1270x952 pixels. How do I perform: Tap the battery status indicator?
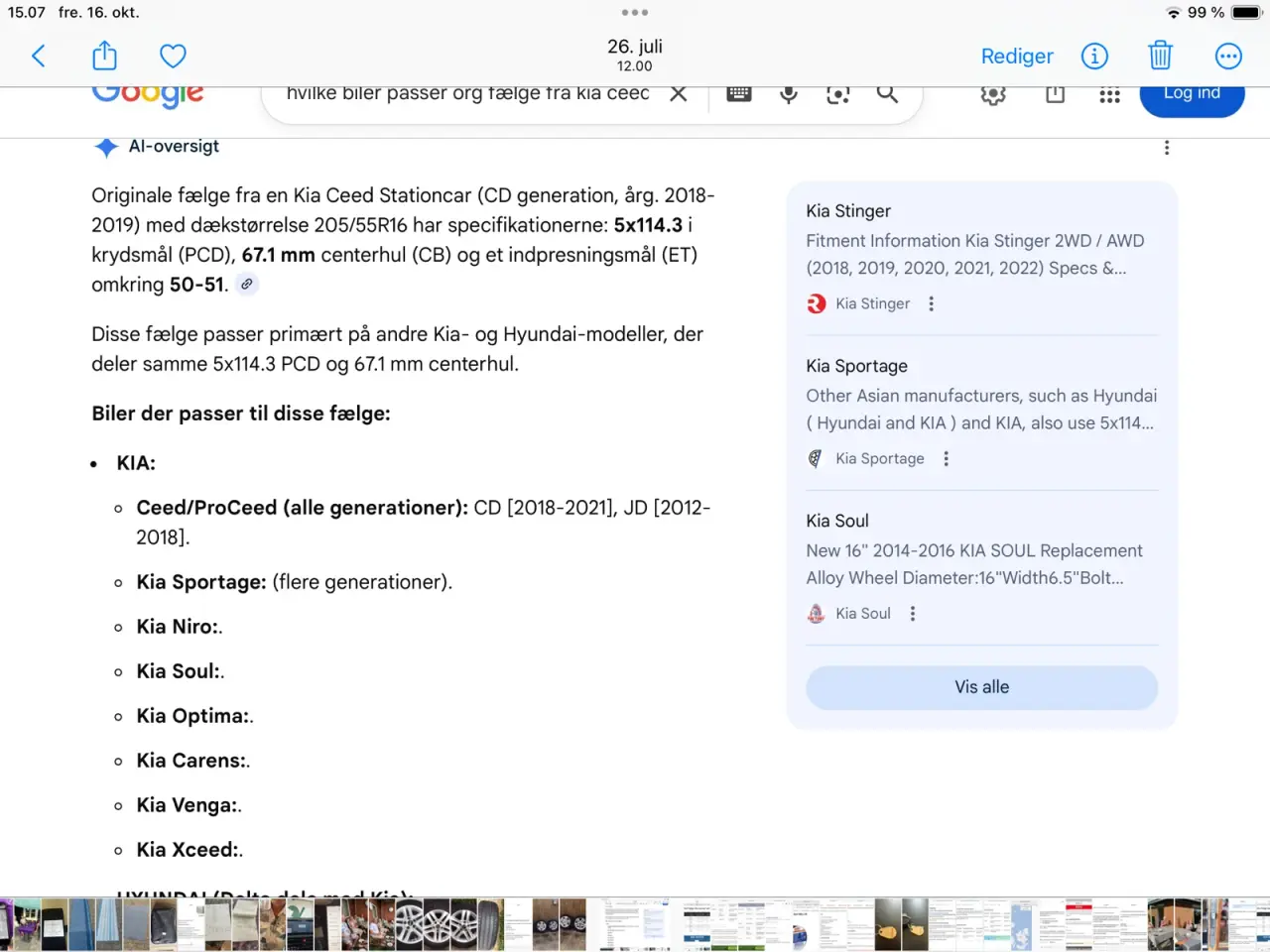pyautogui.click(x=1246, y=13)
